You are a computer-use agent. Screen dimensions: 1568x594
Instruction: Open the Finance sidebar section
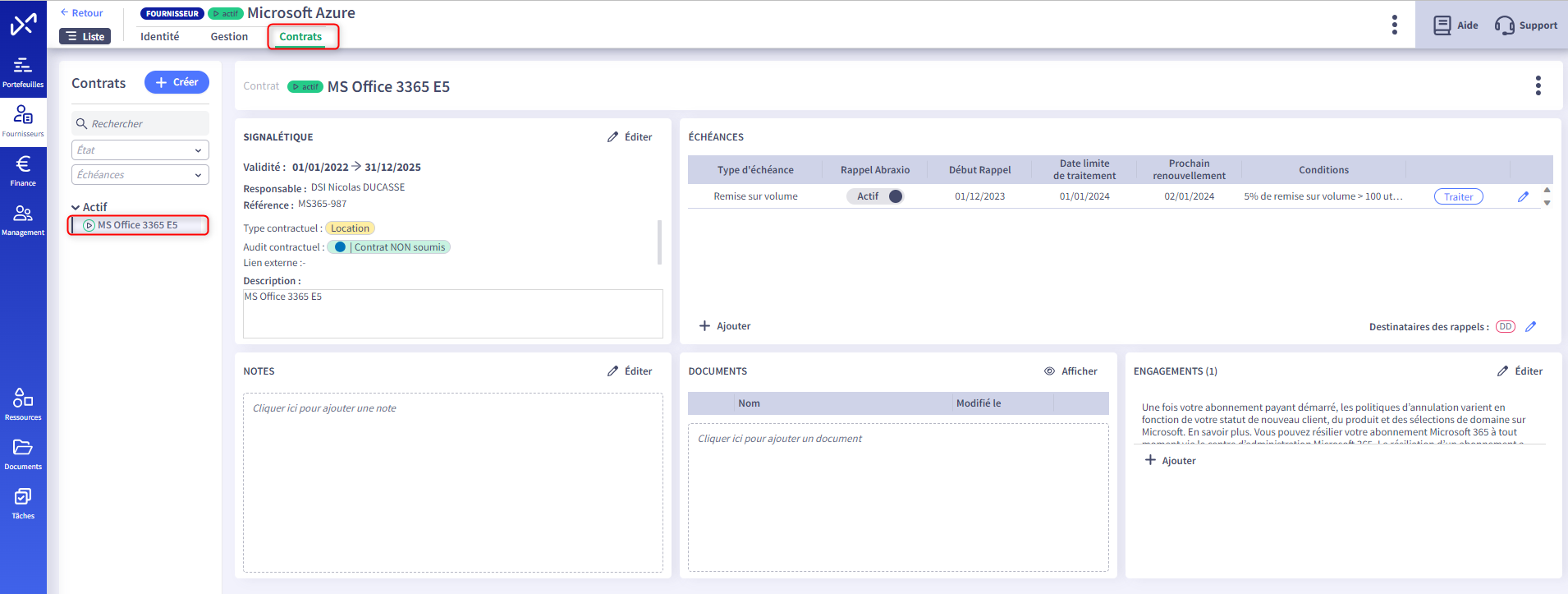23,171
